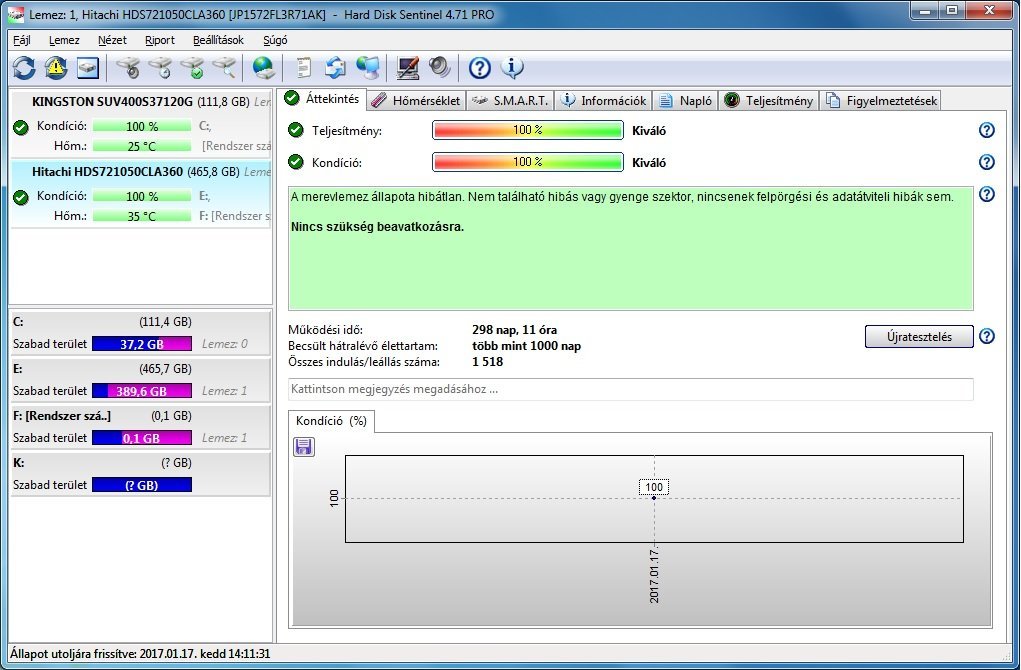Click green check icon of Hitachi disk
The image size is (1021, 670).
[21, 197]
